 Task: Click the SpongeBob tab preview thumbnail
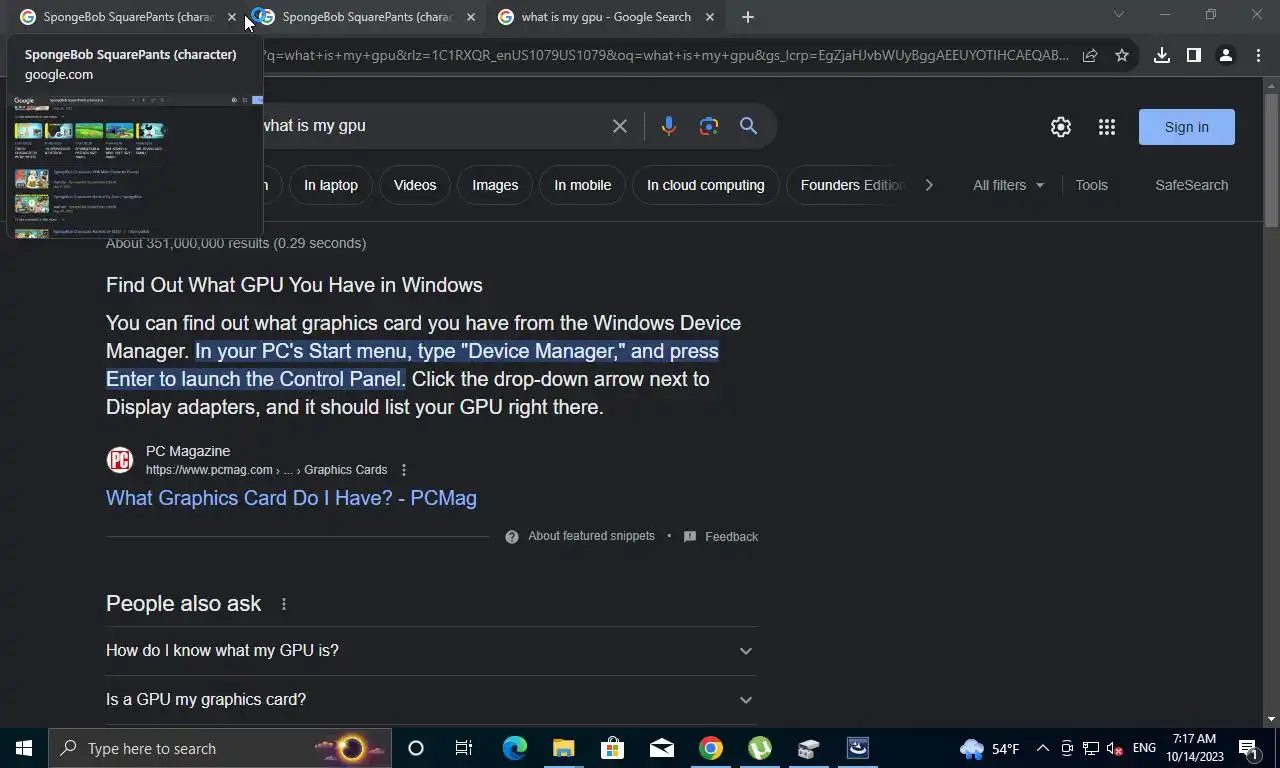point(135,166)
